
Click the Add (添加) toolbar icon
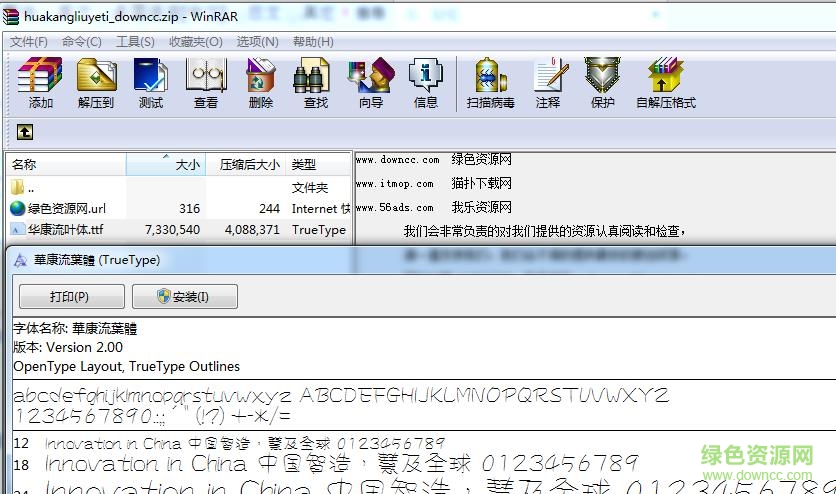(40, 83)
